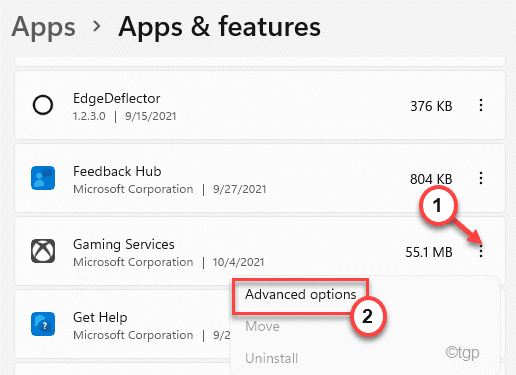Click the Feedback Hub app icon

click(43, 178)
